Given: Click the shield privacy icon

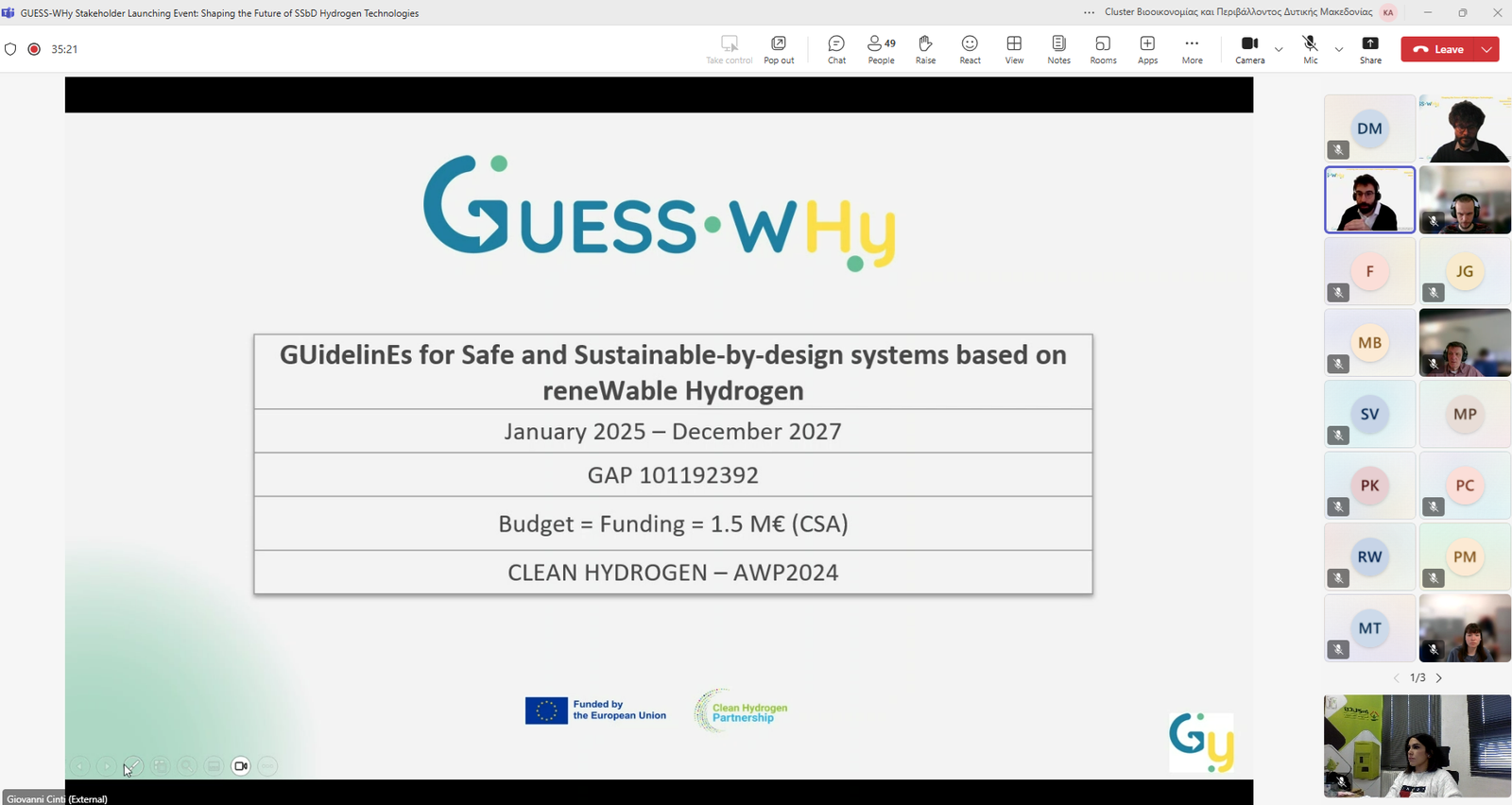Looking at the screenshot, I should click(x=10, y=49).
